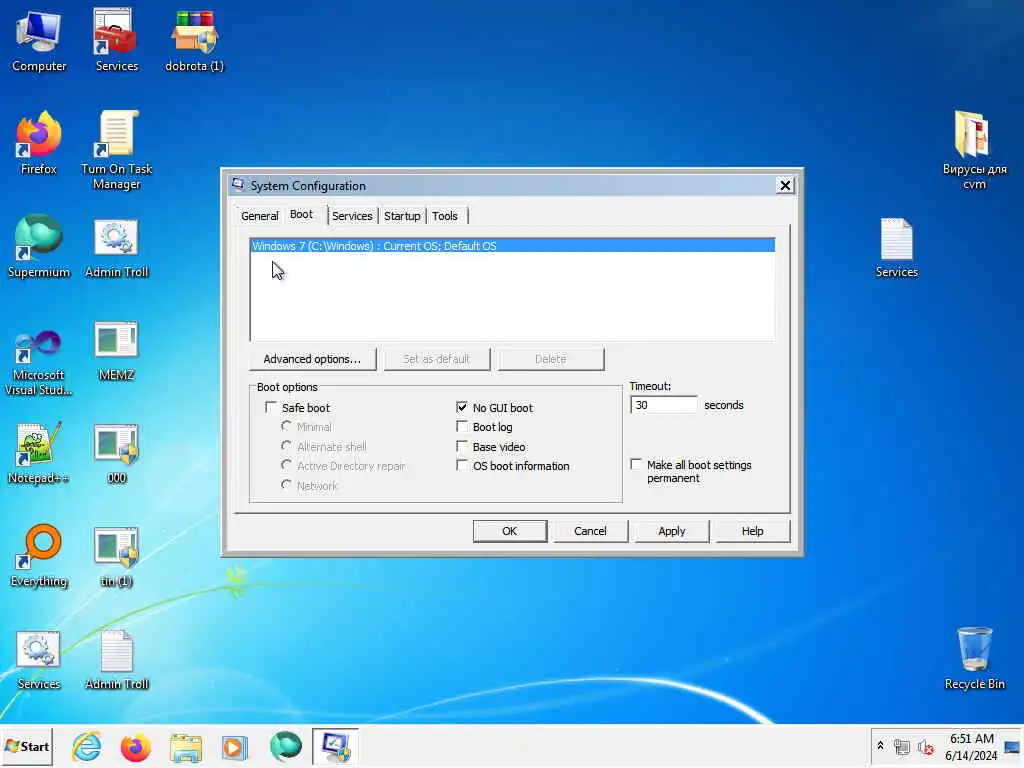Launch Internet Explorer from the taskbar
1024x768 pixels.
87,746
